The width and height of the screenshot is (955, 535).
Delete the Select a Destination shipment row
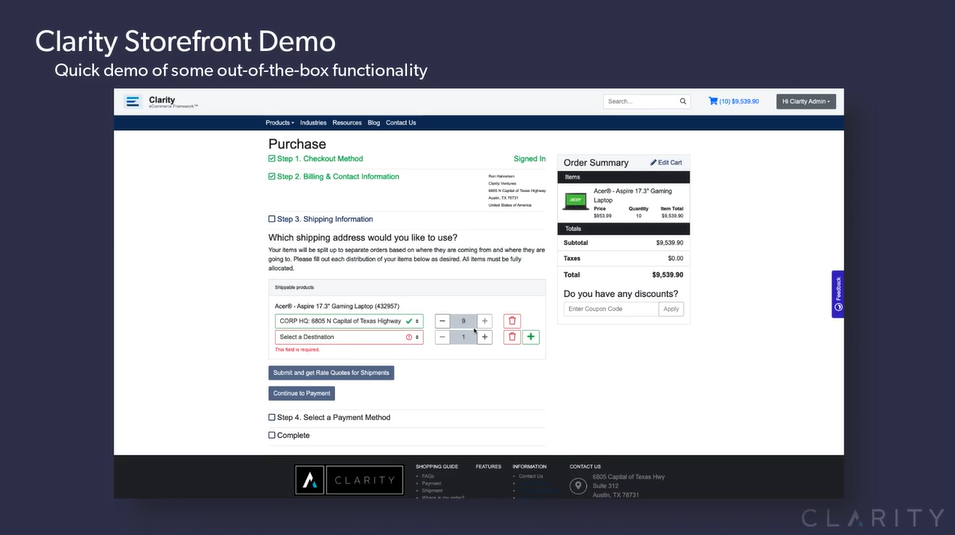(512, 337)
